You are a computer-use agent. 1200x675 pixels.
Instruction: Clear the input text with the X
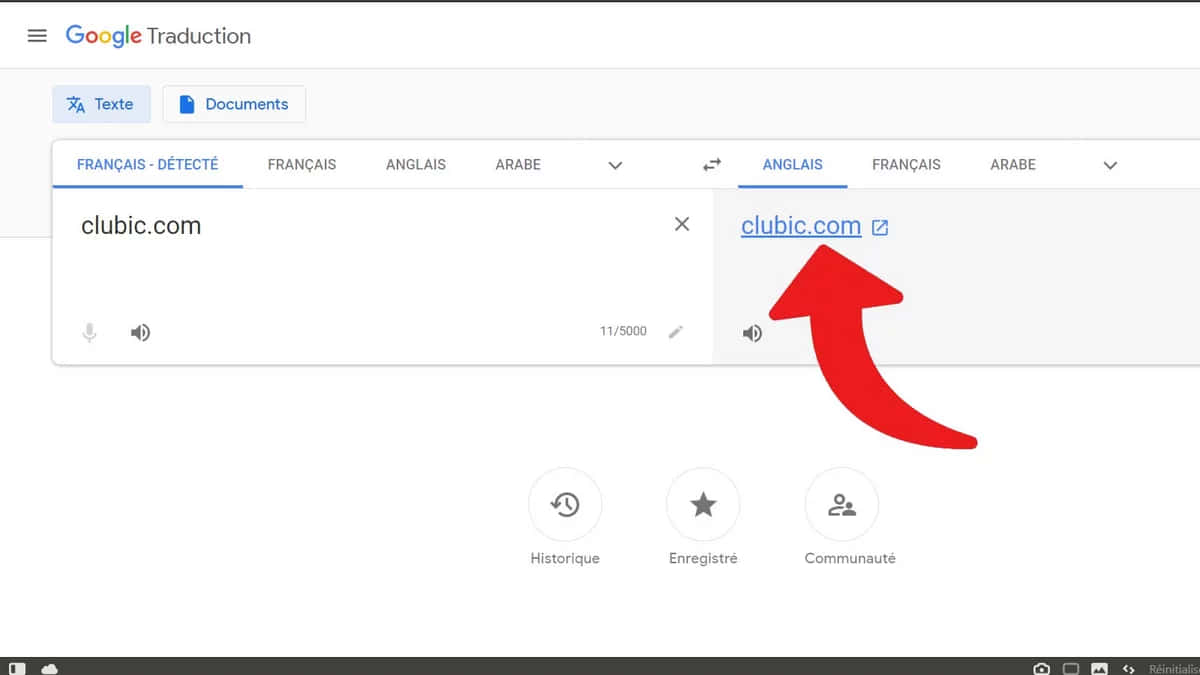[682, 224]
